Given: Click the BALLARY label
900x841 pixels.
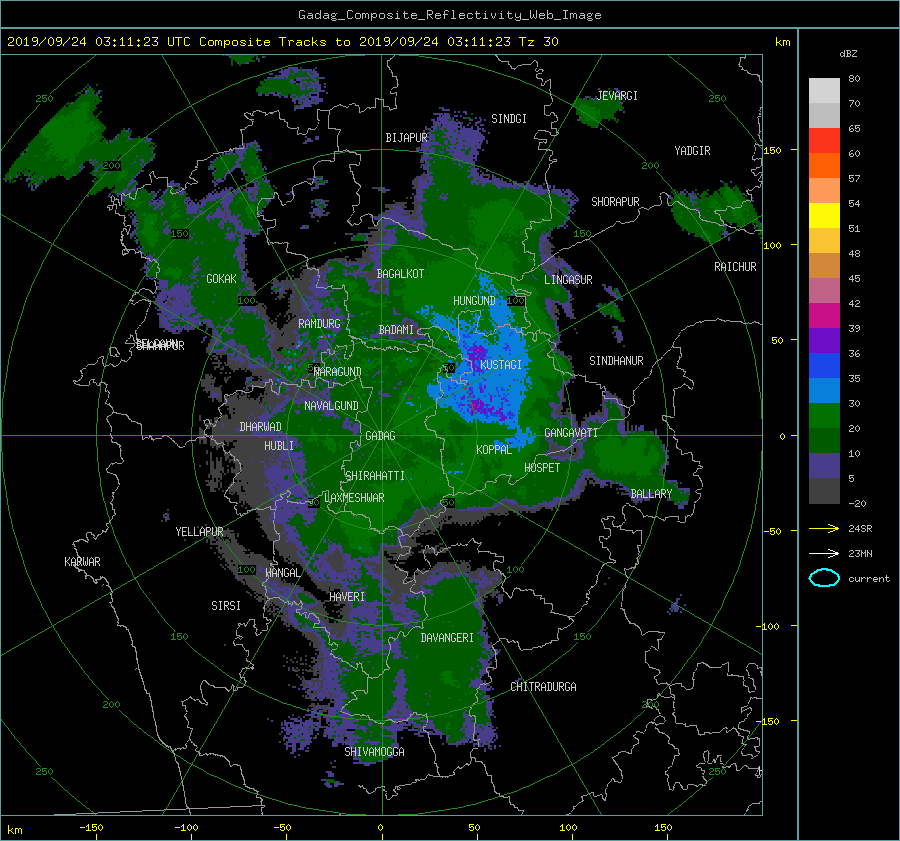Looking at the screenshot, I should (x=651, y=494).
